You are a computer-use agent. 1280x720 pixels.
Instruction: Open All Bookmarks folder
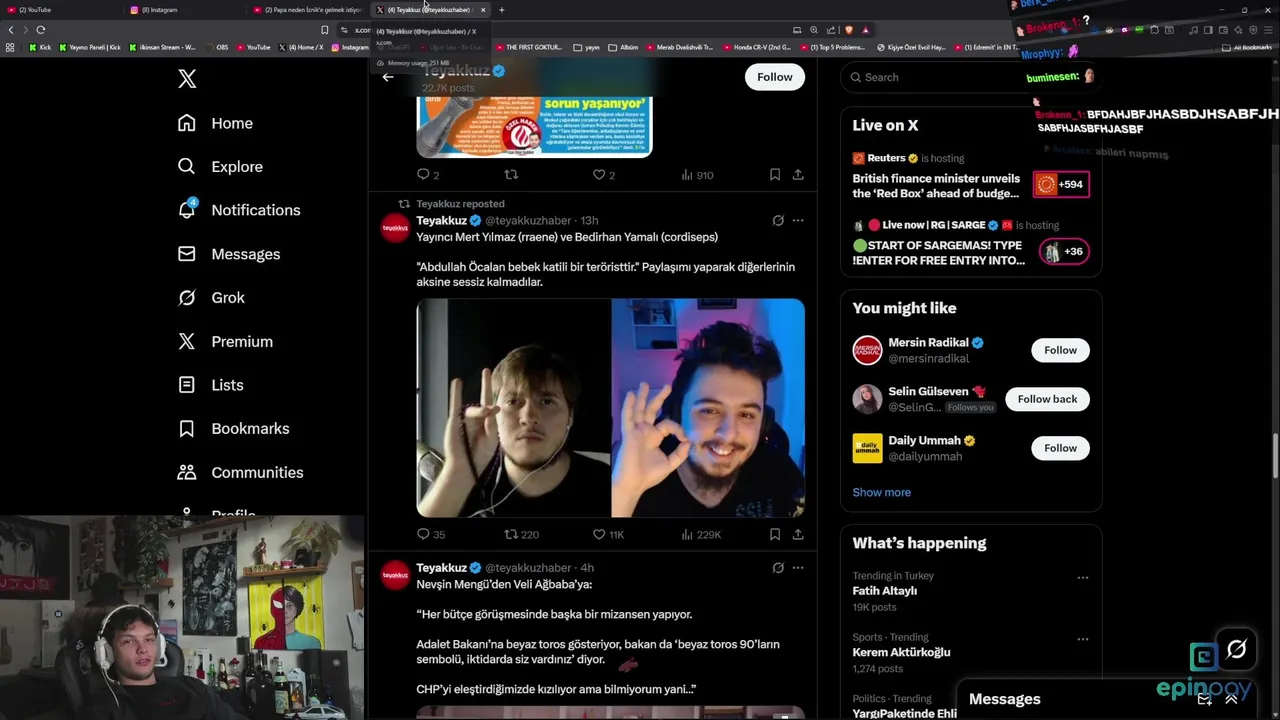pos(1248,47)
